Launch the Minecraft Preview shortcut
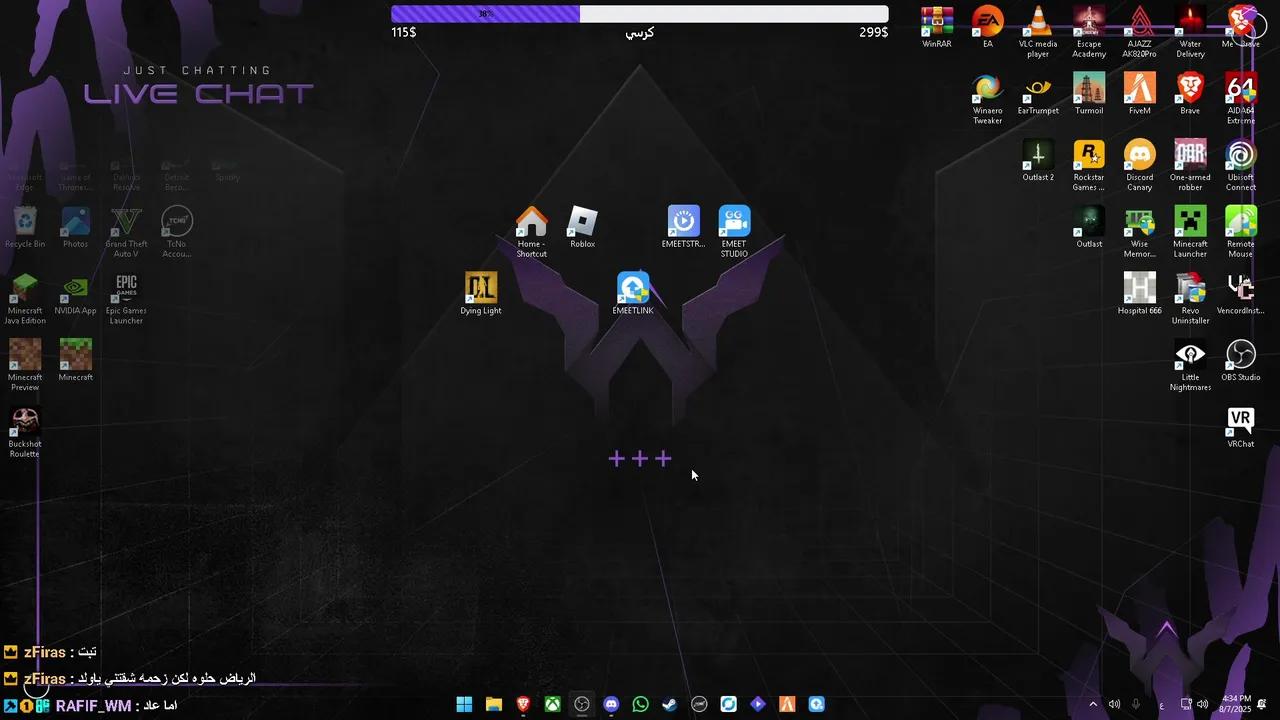Screen dimensions: 1280x720 coord(25,365)
